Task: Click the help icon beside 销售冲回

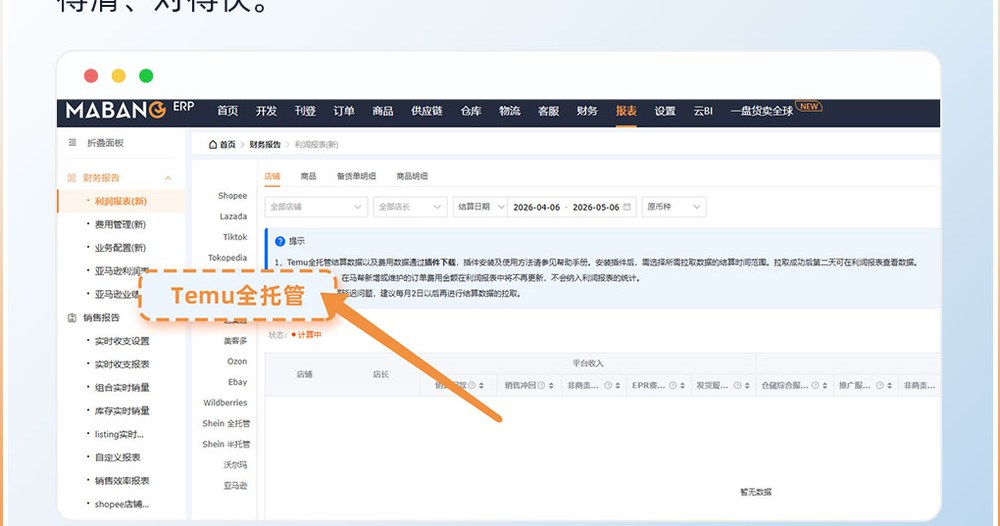Action: coord(541,386)
